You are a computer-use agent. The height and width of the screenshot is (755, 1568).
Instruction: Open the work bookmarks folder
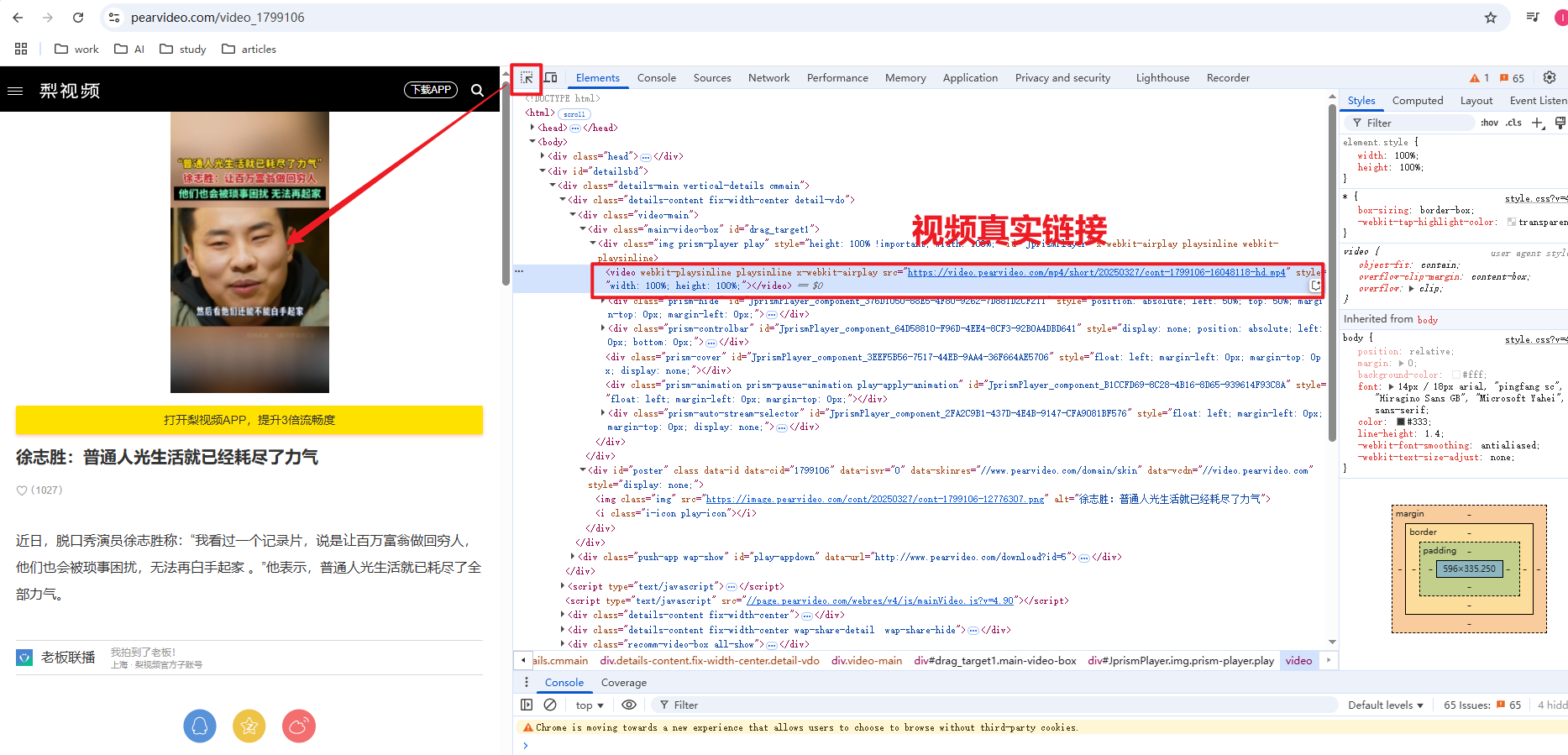76,49
